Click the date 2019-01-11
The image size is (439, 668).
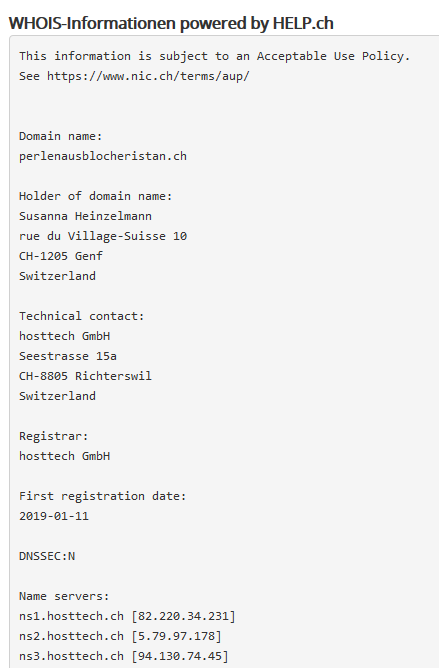[54, 516]
